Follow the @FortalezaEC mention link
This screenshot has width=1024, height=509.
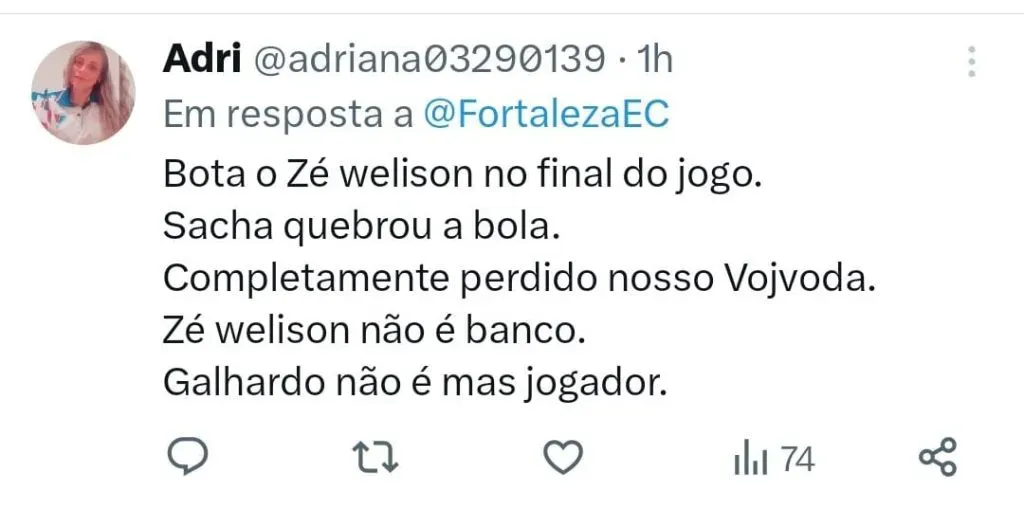pos(546,115)
